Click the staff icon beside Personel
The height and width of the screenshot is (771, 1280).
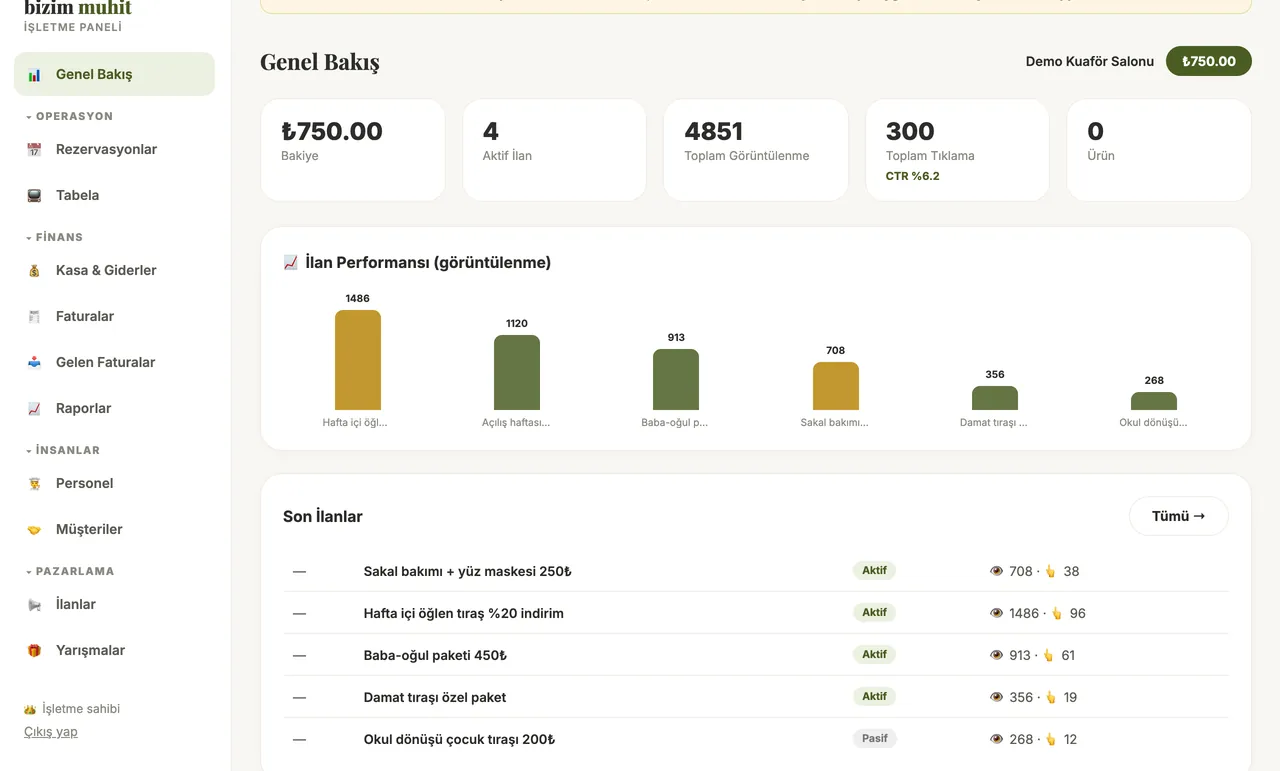(x=34, y=484)
